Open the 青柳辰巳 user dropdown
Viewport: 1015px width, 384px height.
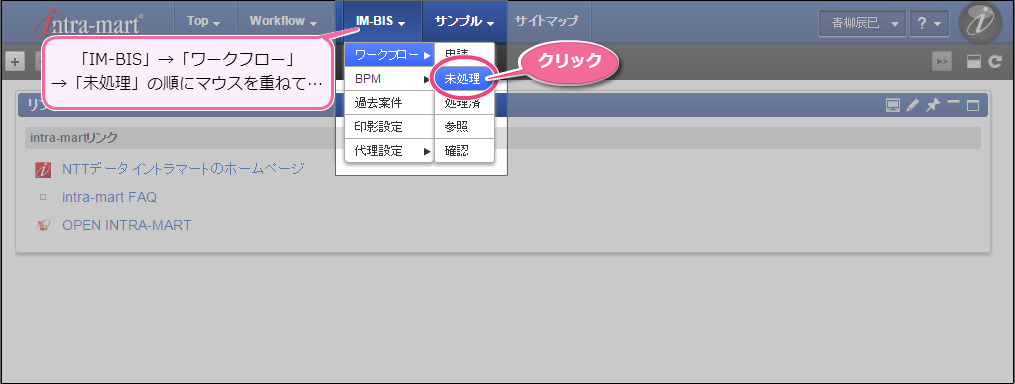click(862, 23)
